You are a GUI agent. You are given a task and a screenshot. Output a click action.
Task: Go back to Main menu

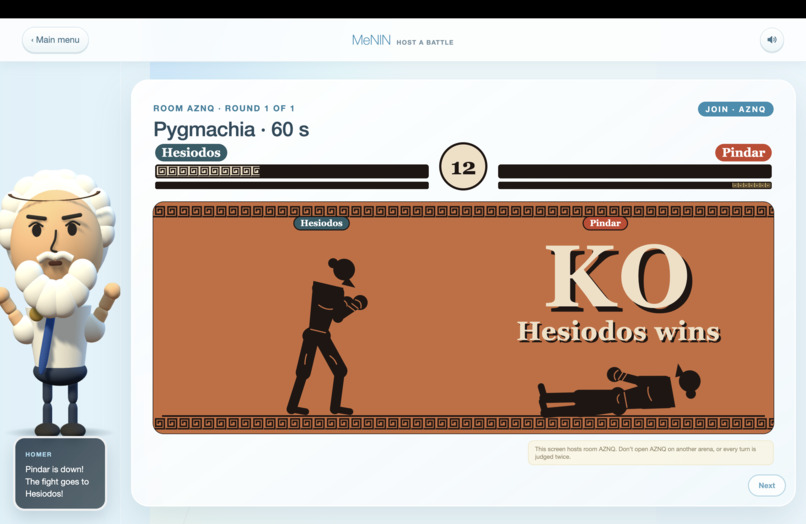(x=56, y=40)
